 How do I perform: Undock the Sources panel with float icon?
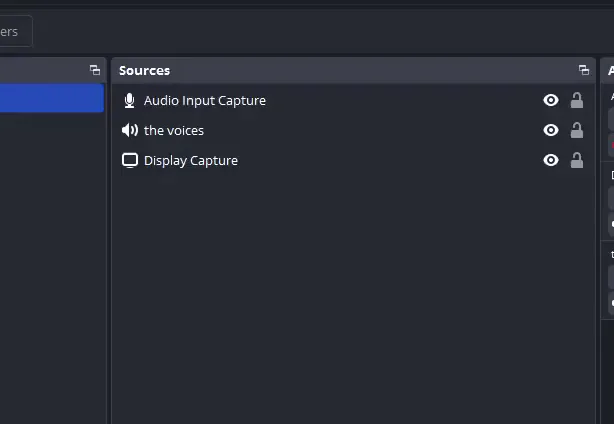point(584,70)
